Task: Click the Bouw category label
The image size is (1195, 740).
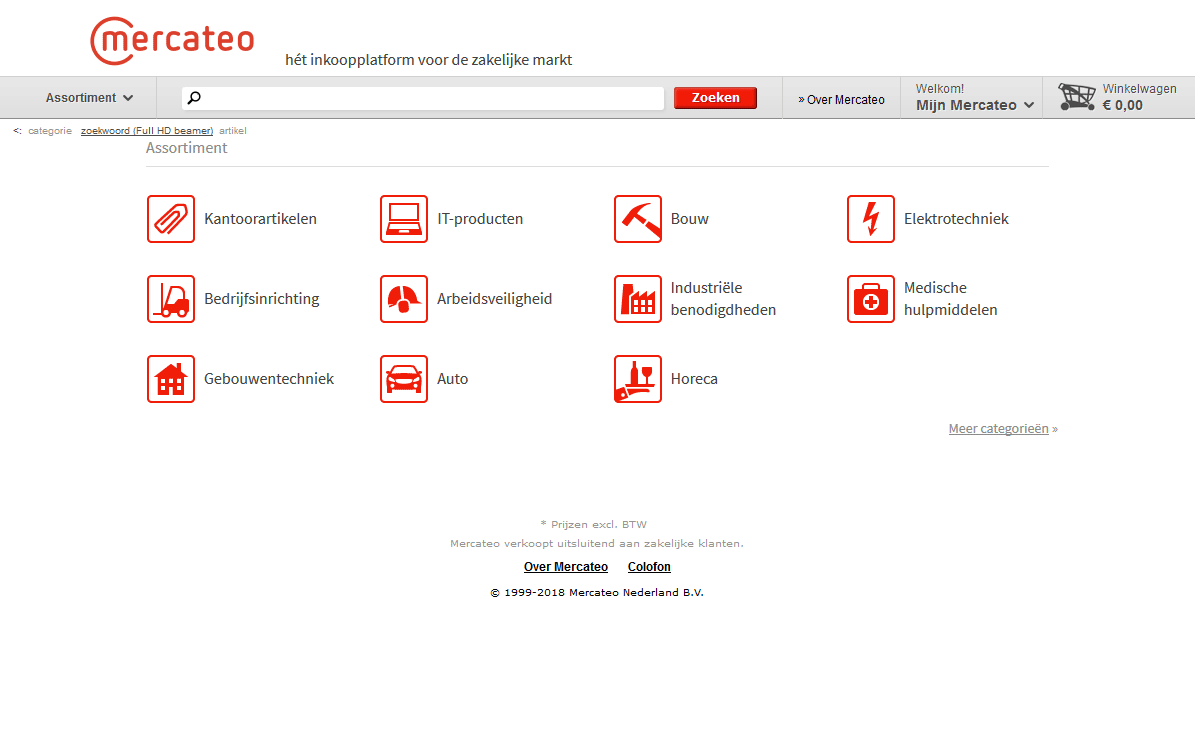Action: pyautogui.click(x=690, y=219)
